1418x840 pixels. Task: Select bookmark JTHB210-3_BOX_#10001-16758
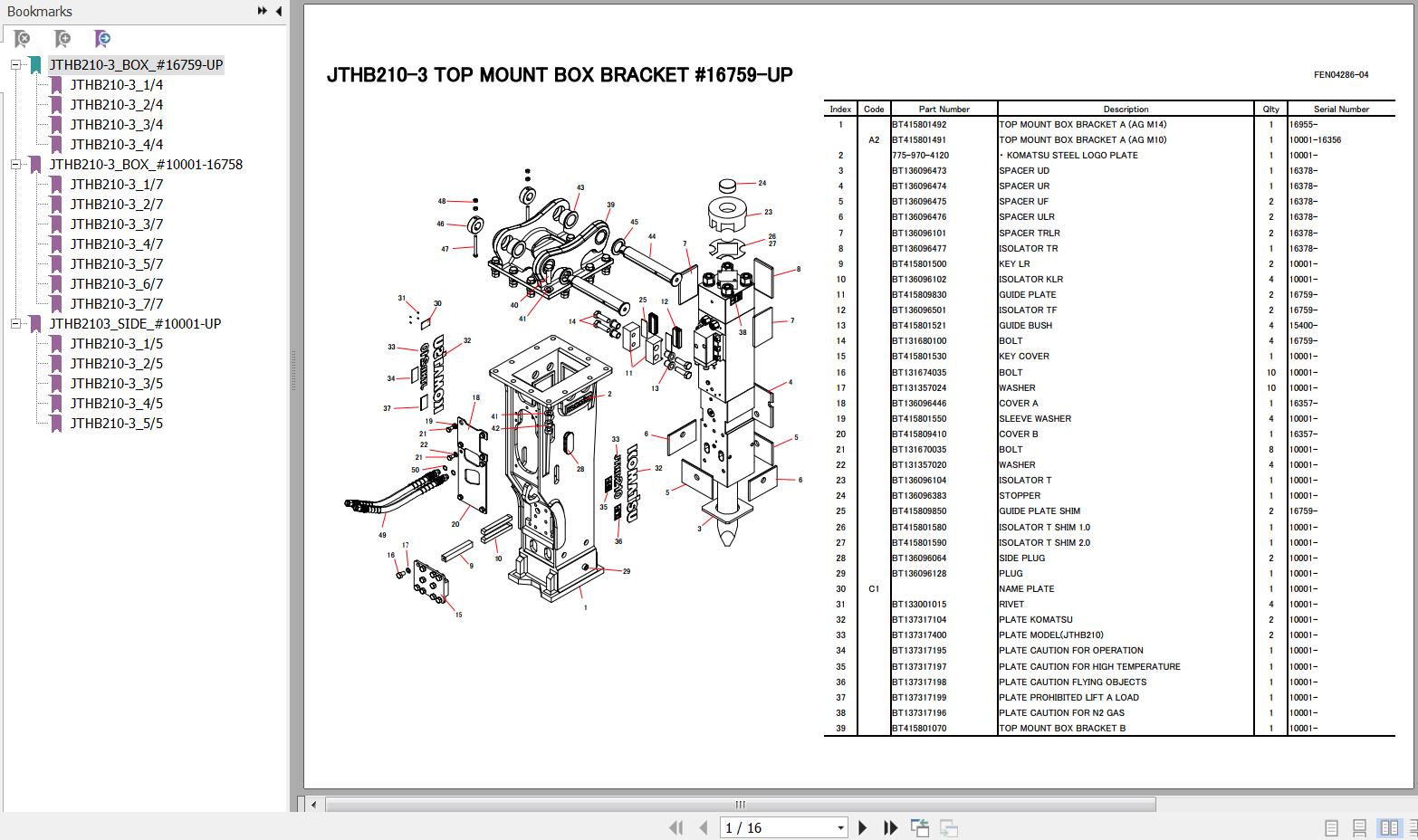click(146, 165)
